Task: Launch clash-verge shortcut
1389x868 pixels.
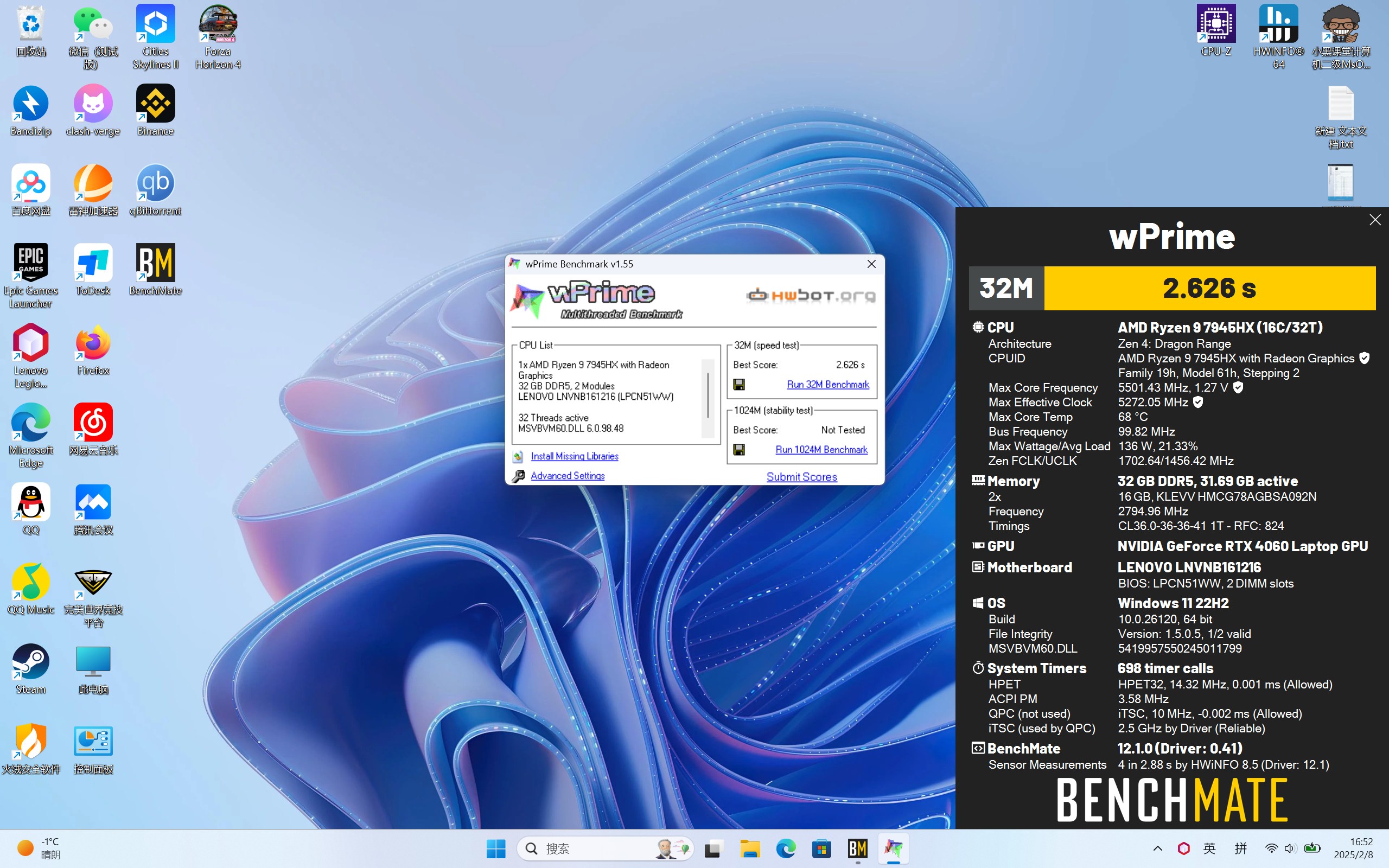Action: click(93, 111)
